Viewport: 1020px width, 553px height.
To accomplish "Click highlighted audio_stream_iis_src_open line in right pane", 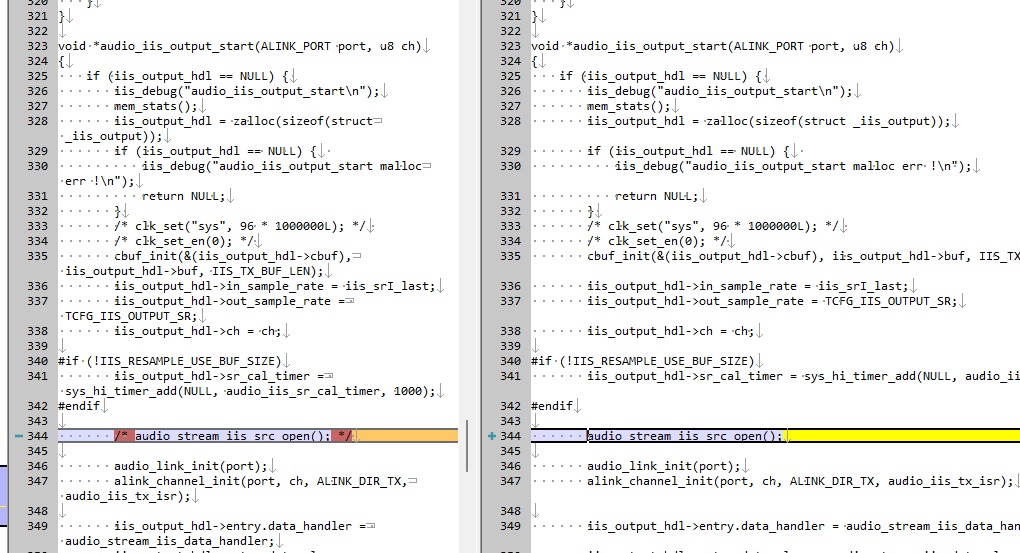I will click(685, 436).
